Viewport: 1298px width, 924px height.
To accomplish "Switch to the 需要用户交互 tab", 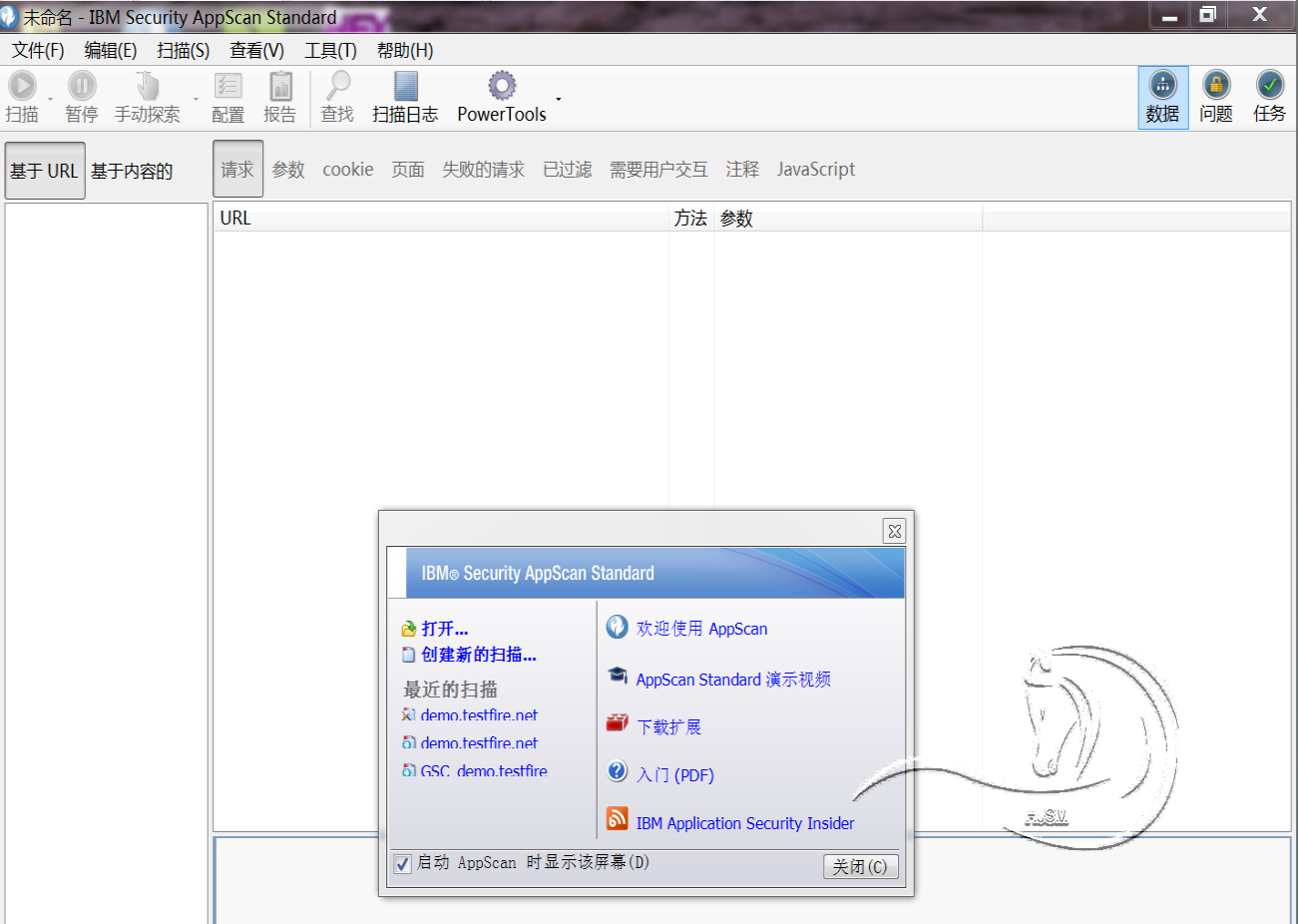I will point(659,170).
